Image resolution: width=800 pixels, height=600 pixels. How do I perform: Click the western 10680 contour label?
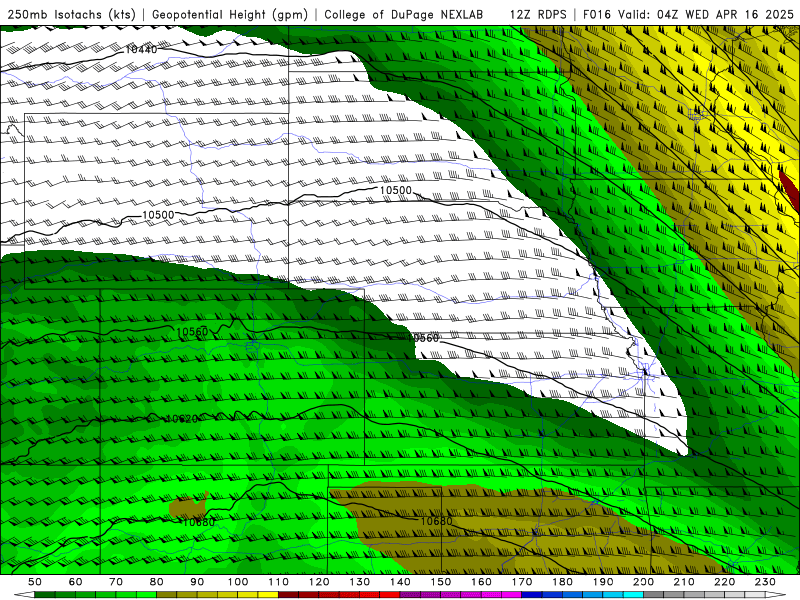click(198, 522)
